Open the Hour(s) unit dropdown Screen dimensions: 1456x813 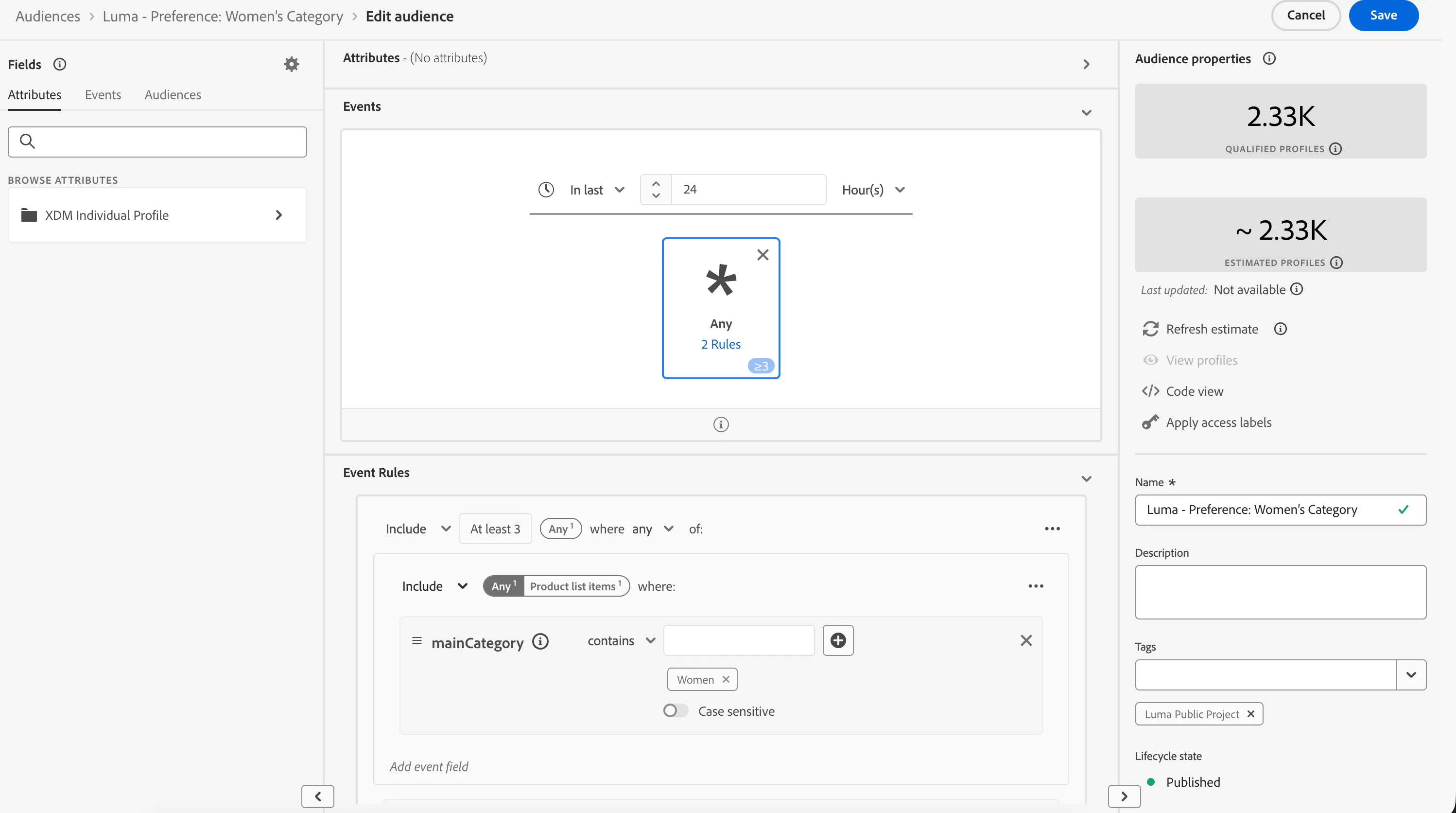pos(873,190)
